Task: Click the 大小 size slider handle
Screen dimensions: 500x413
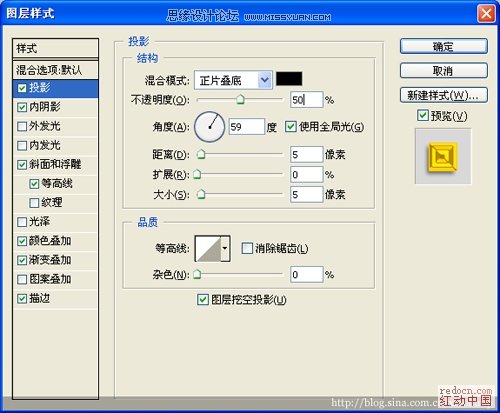Action: tap(201, 194)
